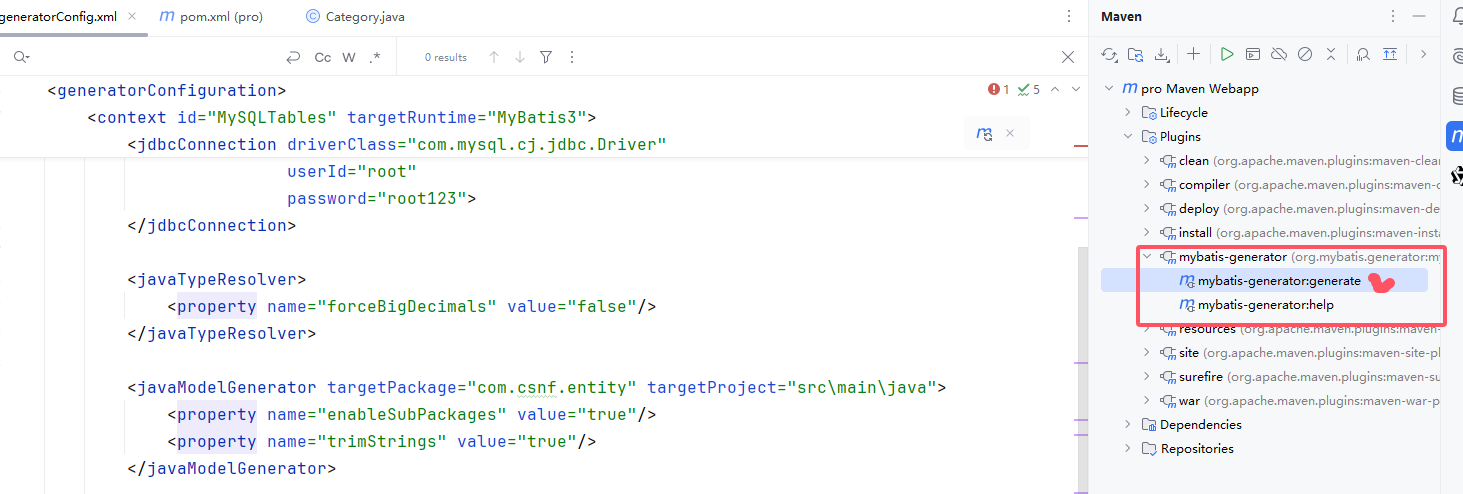Viewport: 1463px width, 494px height.
Task: Insert new line icon in search
Action: pos(293,57)
